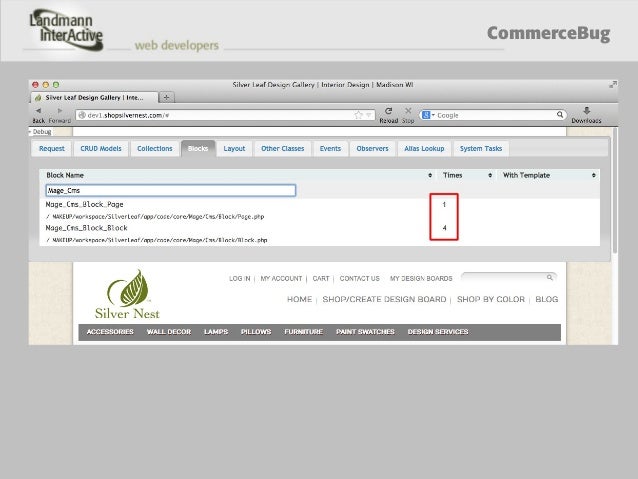This screenshot has height=479, width=638.
Task: Go to the HOME page link
Action: 299,299
